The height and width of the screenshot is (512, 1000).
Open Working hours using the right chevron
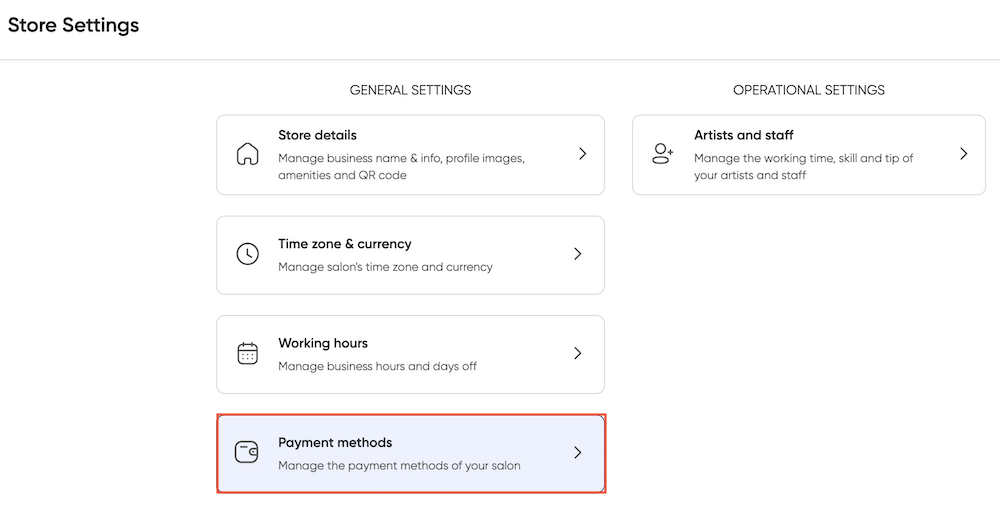pos(578,353)
